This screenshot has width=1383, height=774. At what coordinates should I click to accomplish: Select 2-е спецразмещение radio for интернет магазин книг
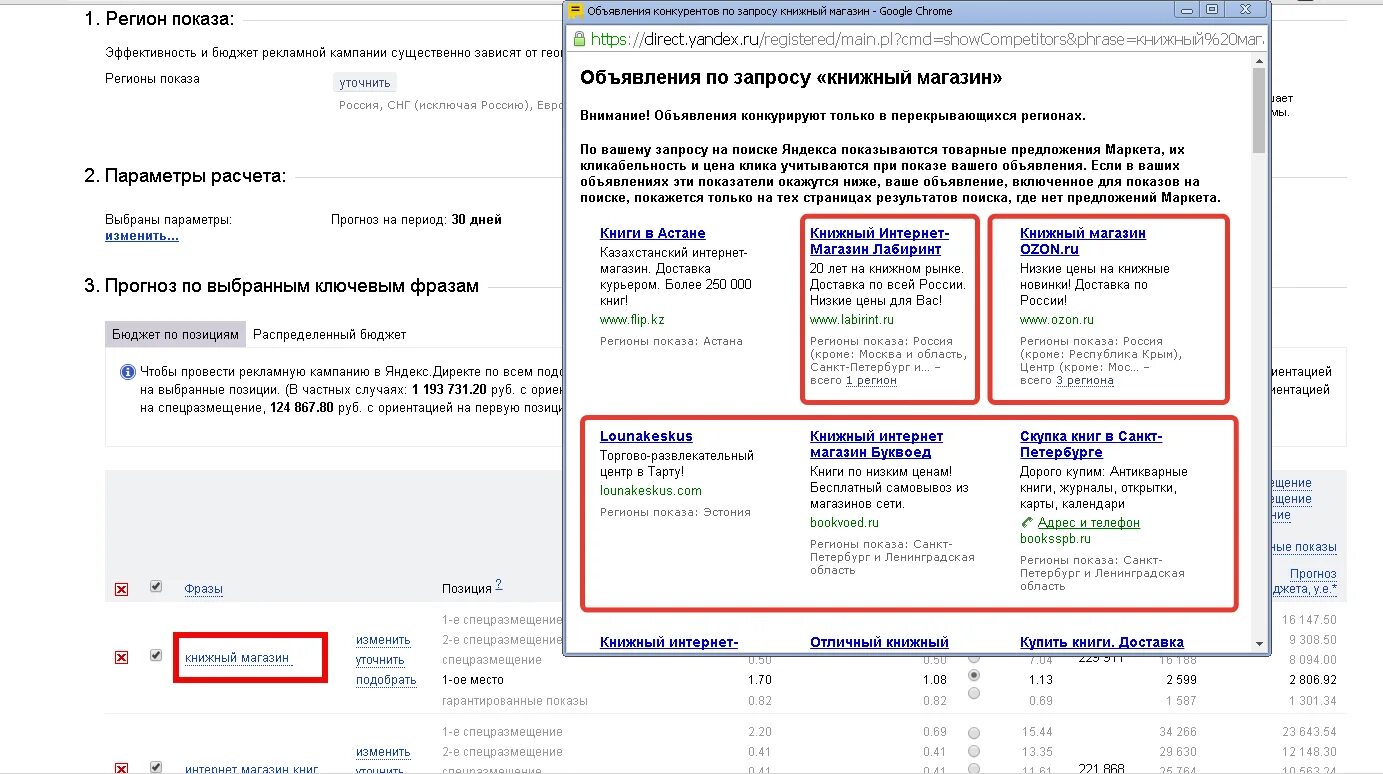tap(974, 751)
